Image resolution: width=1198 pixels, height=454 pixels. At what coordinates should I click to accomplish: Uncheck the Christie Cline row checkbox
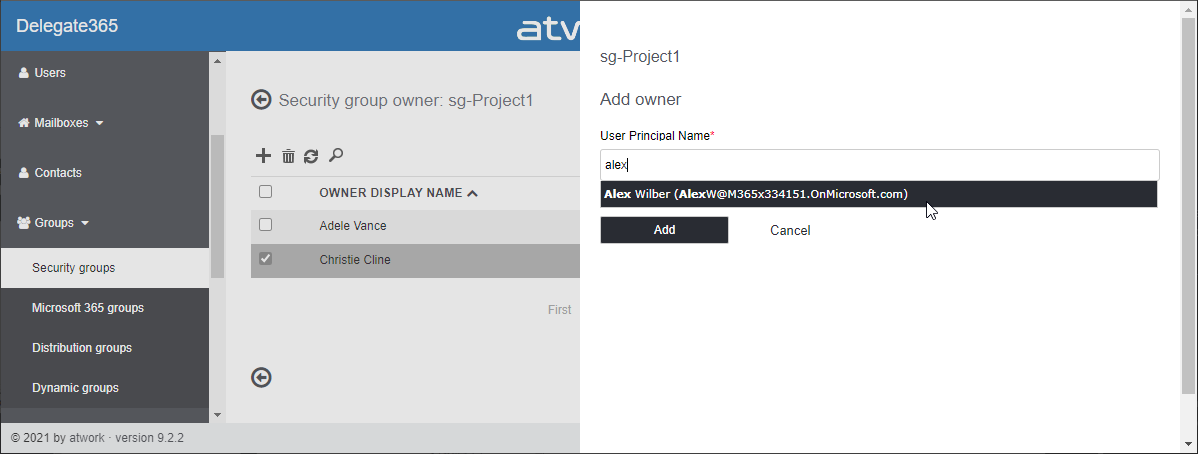point(266,259)
